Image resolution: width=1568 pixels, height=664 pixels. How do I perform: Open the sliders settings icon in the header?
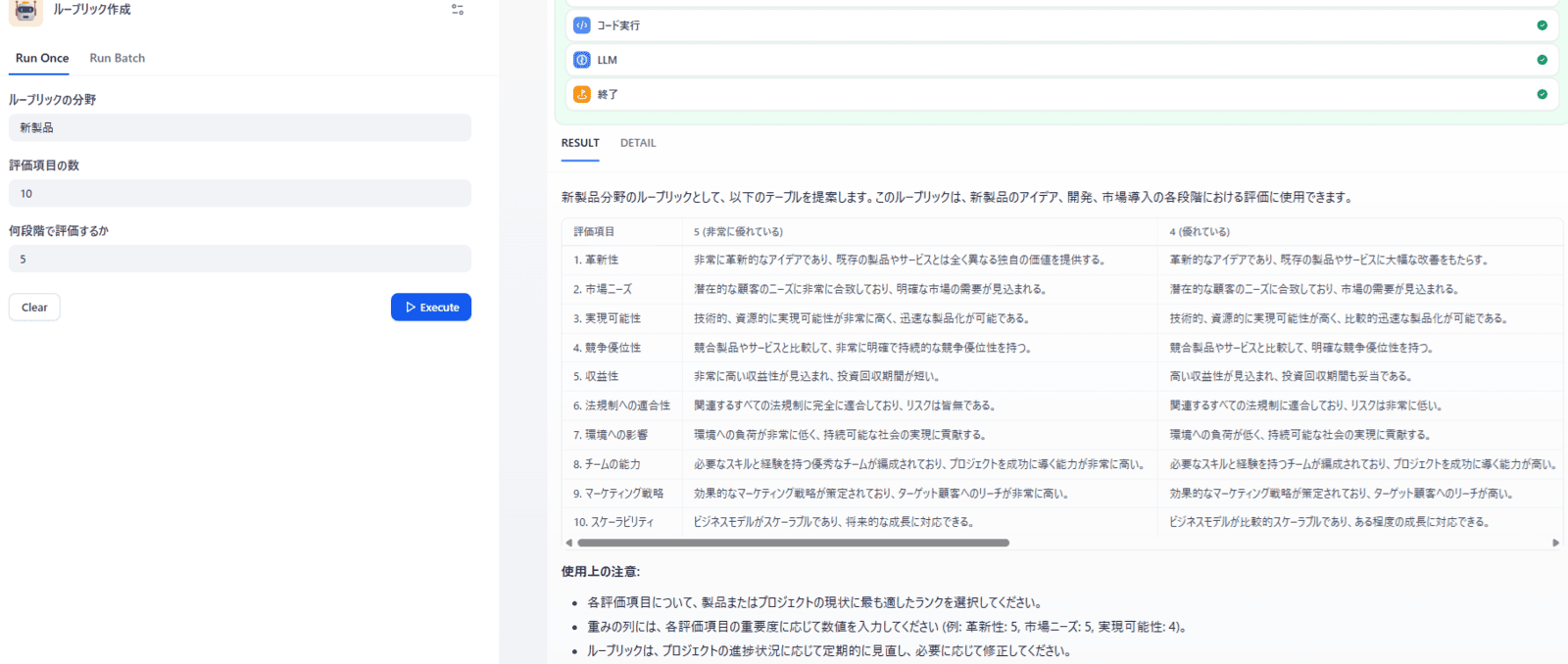(x=458, y=10)
